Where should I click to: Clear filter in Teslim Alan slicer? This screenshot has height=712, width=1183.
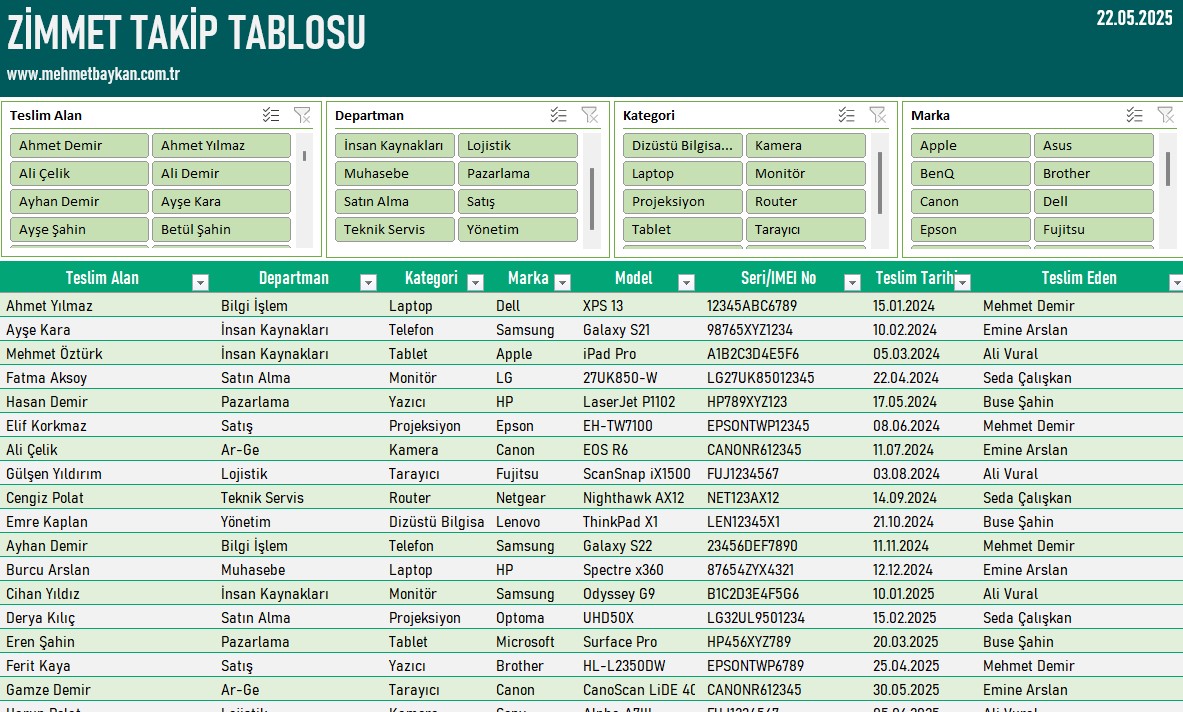[x=303, y=115]
